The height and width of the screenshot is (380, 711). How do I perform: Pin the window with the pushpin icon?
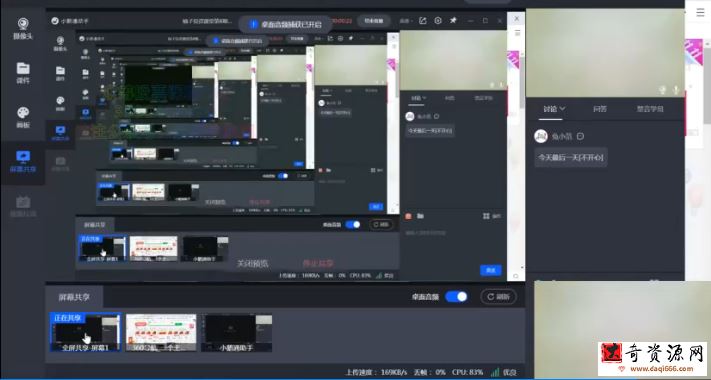click(x=453, y=21)
